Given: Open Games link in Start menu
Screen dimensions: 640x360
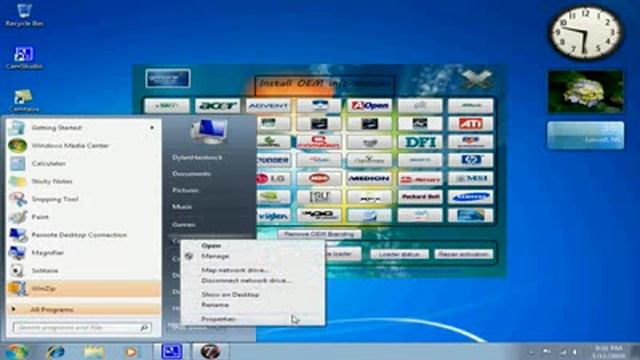Looking at the screenshot, I should tap(184, 224).
